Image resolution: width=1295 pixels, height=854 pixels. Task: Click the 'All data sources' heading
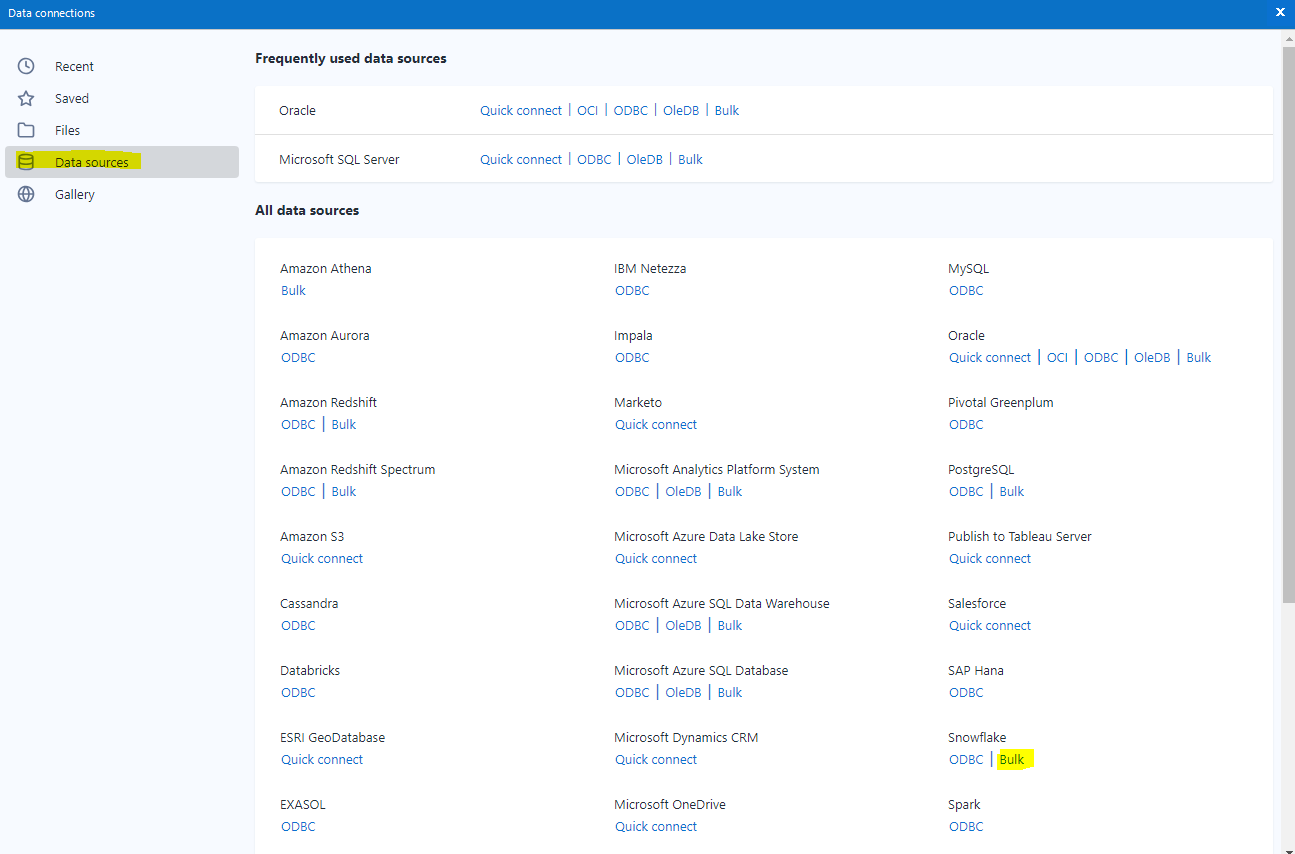click(x=307, y=210)
